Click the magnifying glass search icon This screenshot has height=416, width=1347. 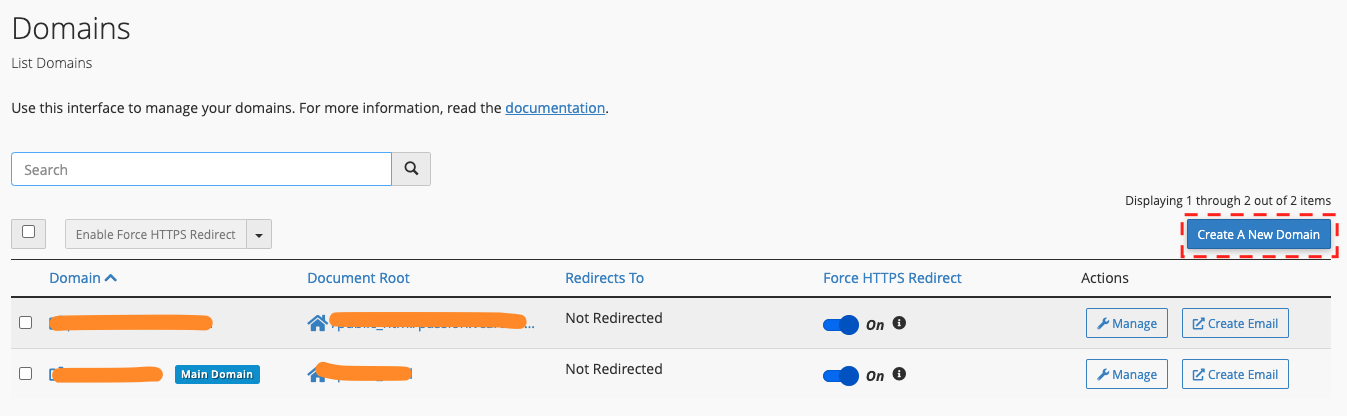411,169
